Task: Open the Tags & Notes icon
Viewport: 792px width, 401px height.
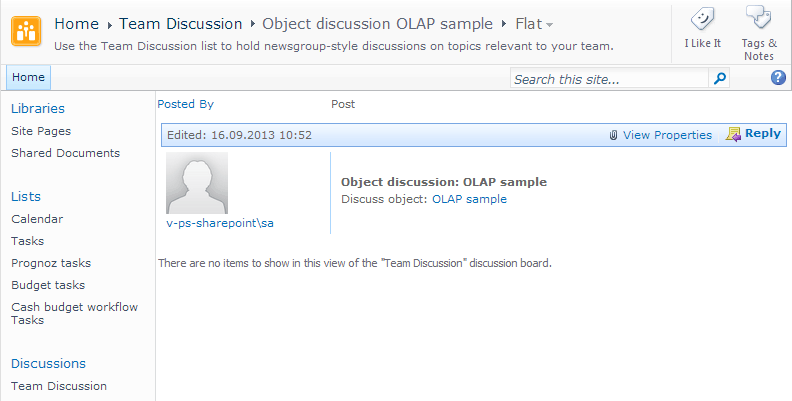Action: click(759, 18)
